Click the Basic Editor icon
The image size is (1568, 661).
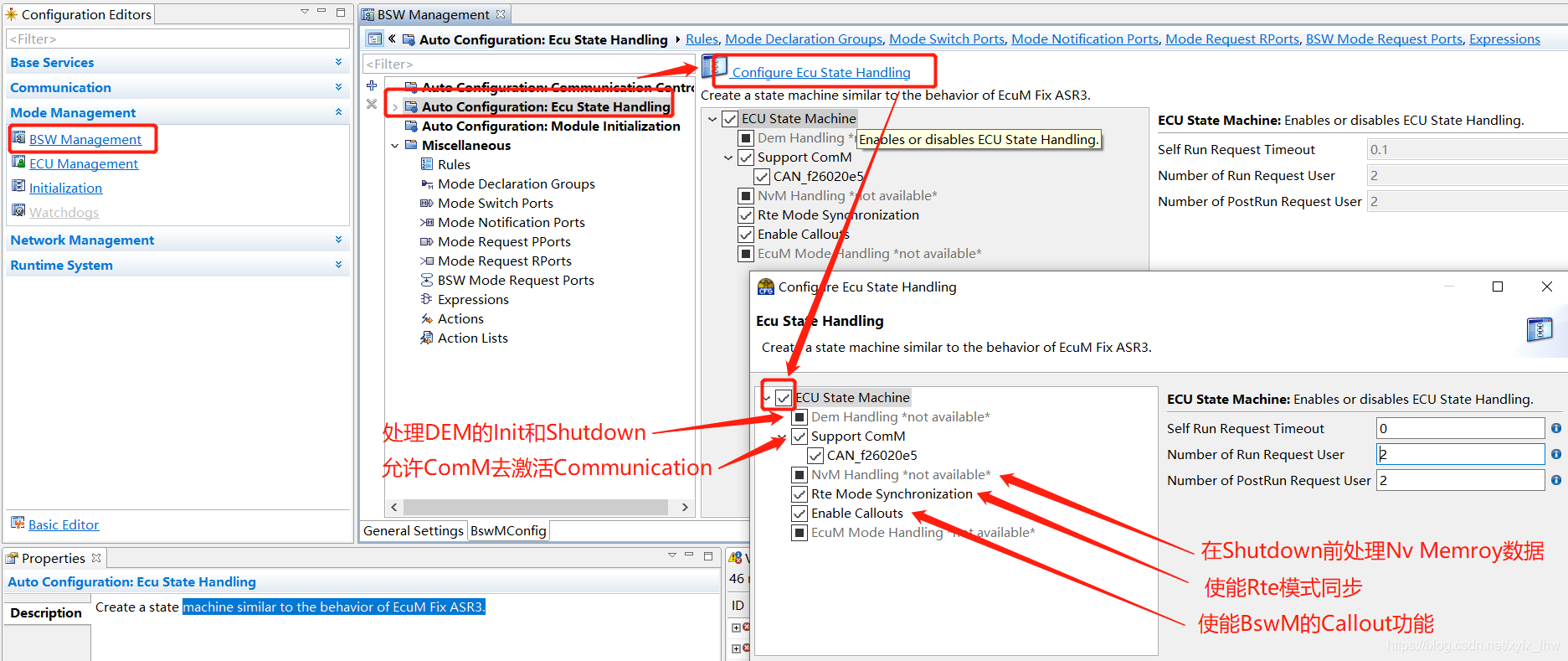click(x=18, y=524)
